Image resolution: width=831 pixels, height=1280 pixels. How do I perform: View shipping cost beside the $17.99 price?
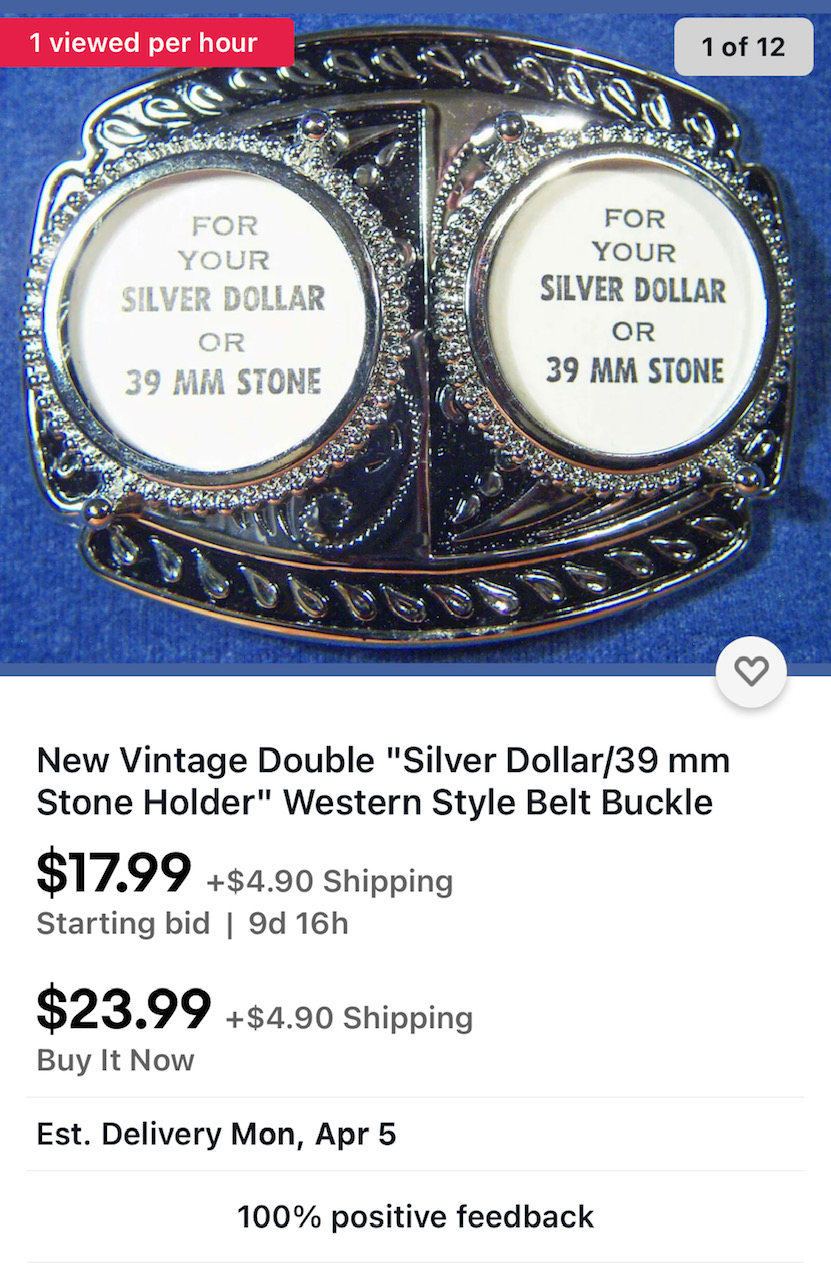click(330, 881)
